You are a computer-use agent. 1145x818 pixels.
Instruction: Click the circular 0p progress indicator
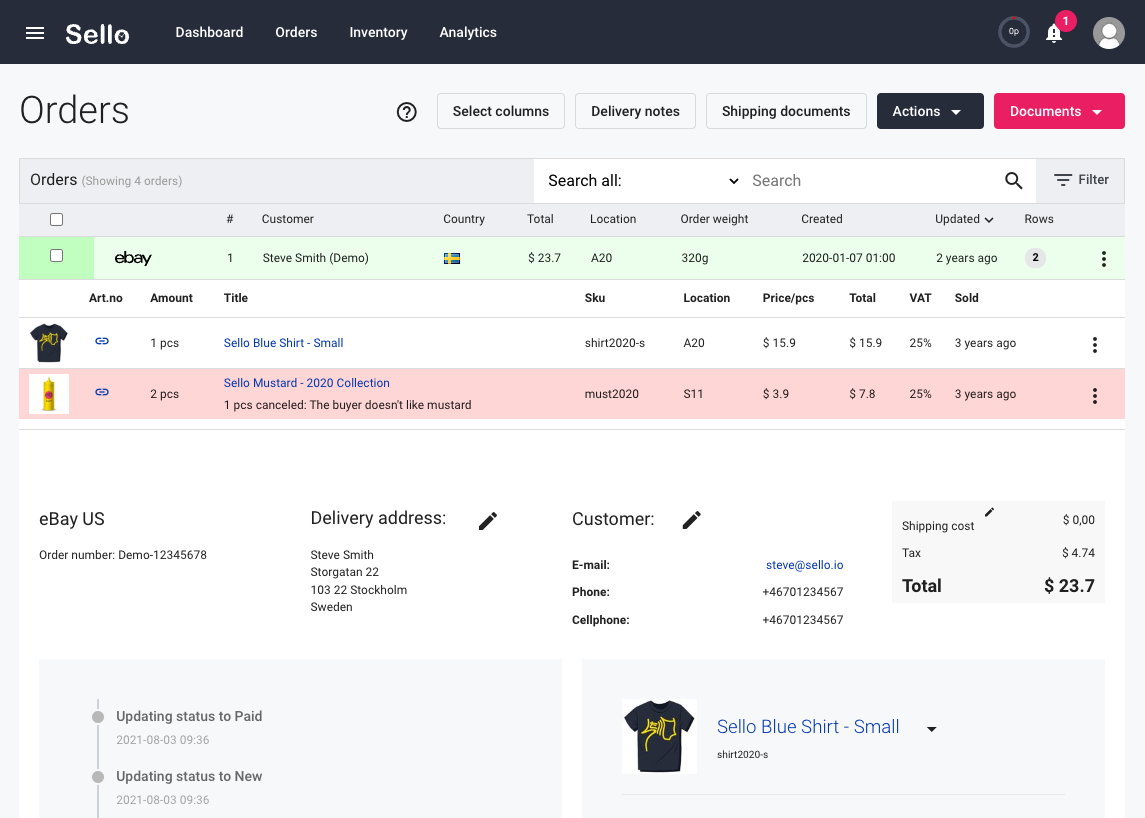(x=1014, y=32)
